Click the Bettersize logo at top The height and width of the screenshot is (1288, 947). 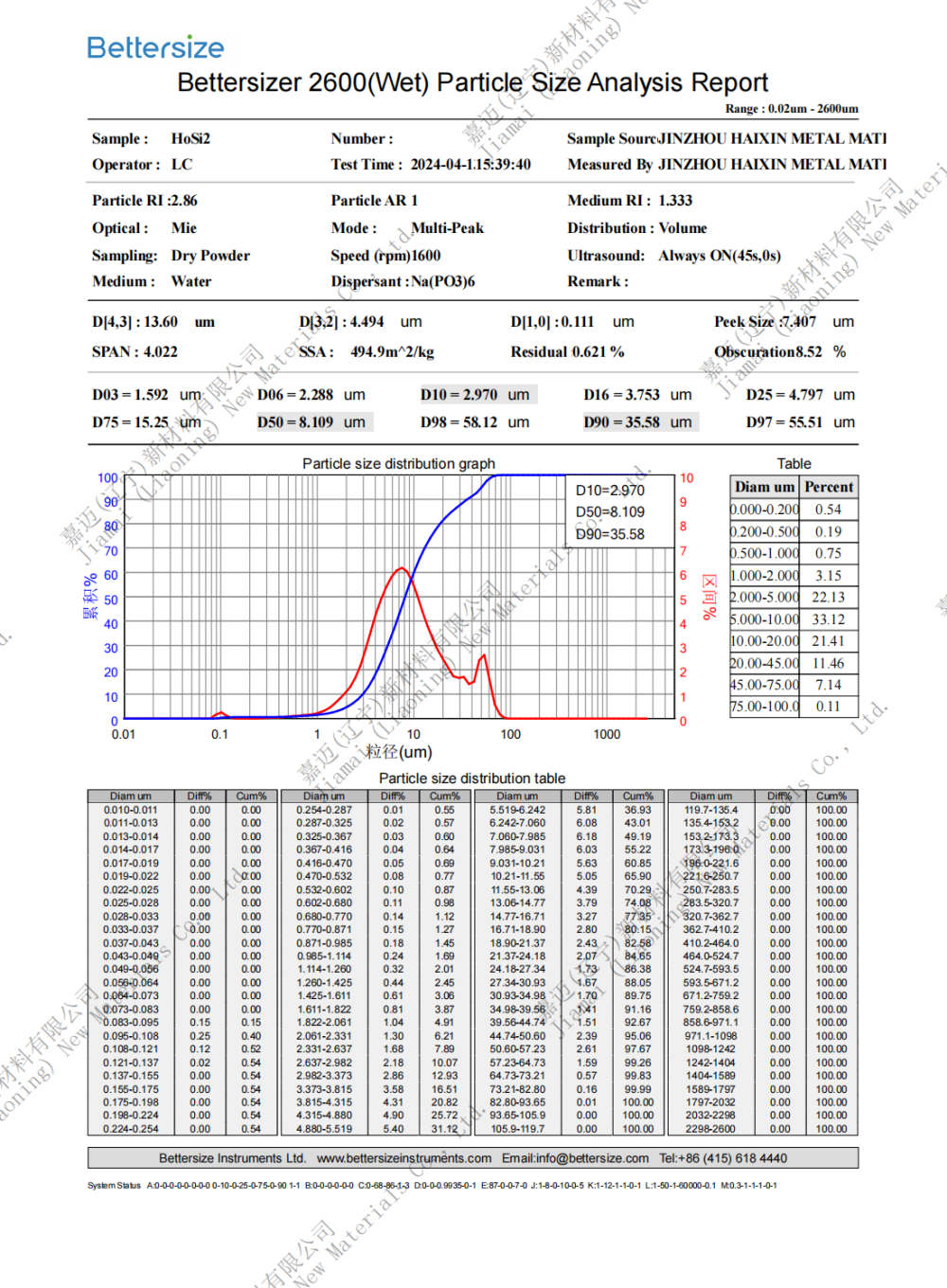click(155, 47)
